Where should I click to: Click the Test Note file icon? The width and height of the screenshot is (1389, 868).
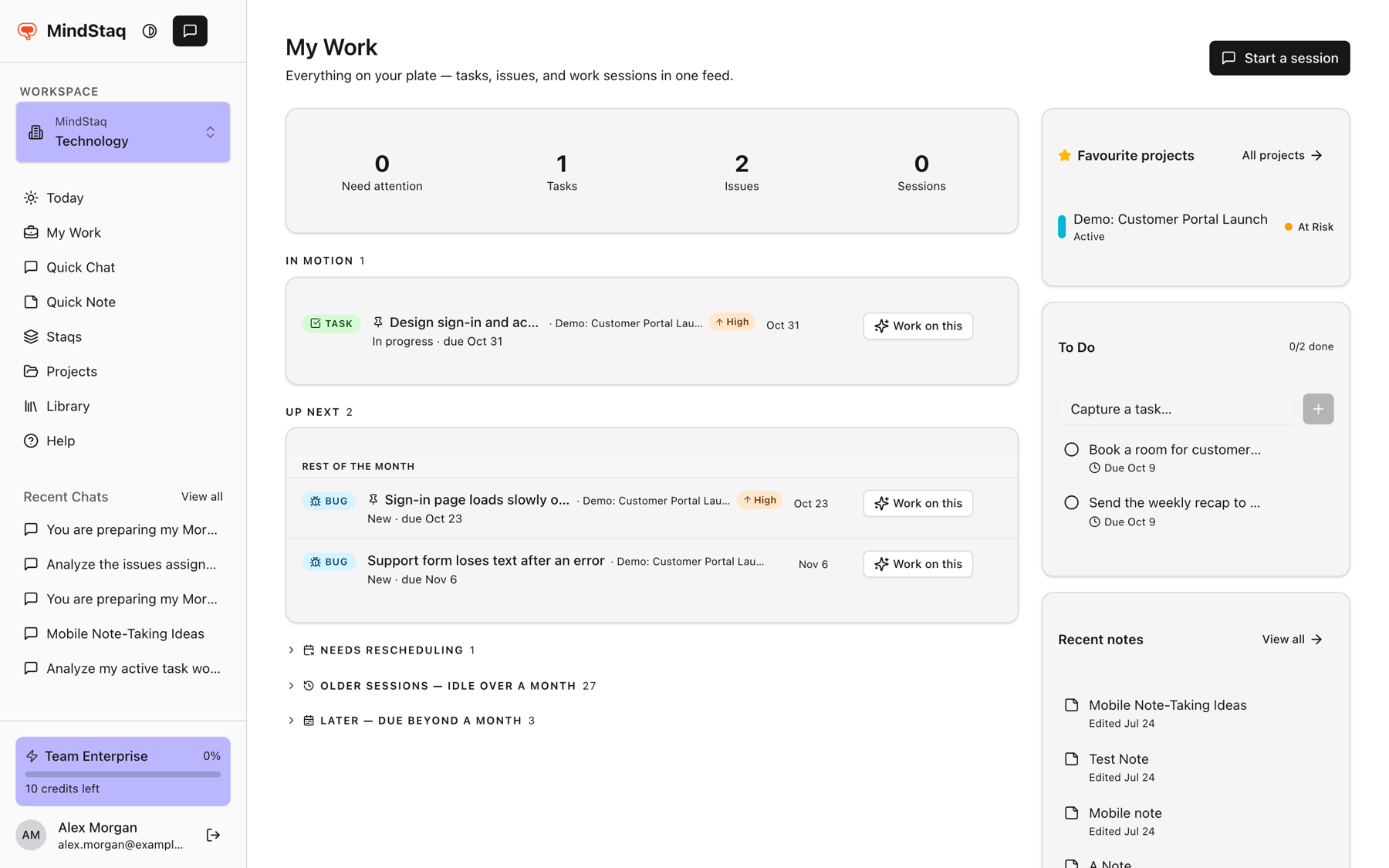tap(1071, 758)
